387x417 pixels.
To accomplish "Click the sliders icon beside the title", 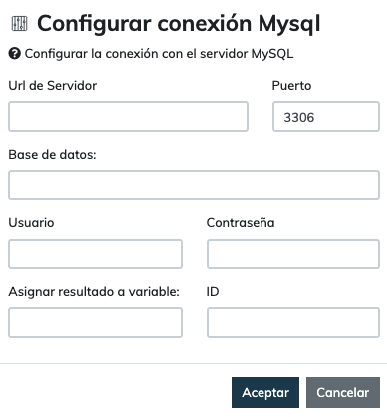I will click(19, 24).
